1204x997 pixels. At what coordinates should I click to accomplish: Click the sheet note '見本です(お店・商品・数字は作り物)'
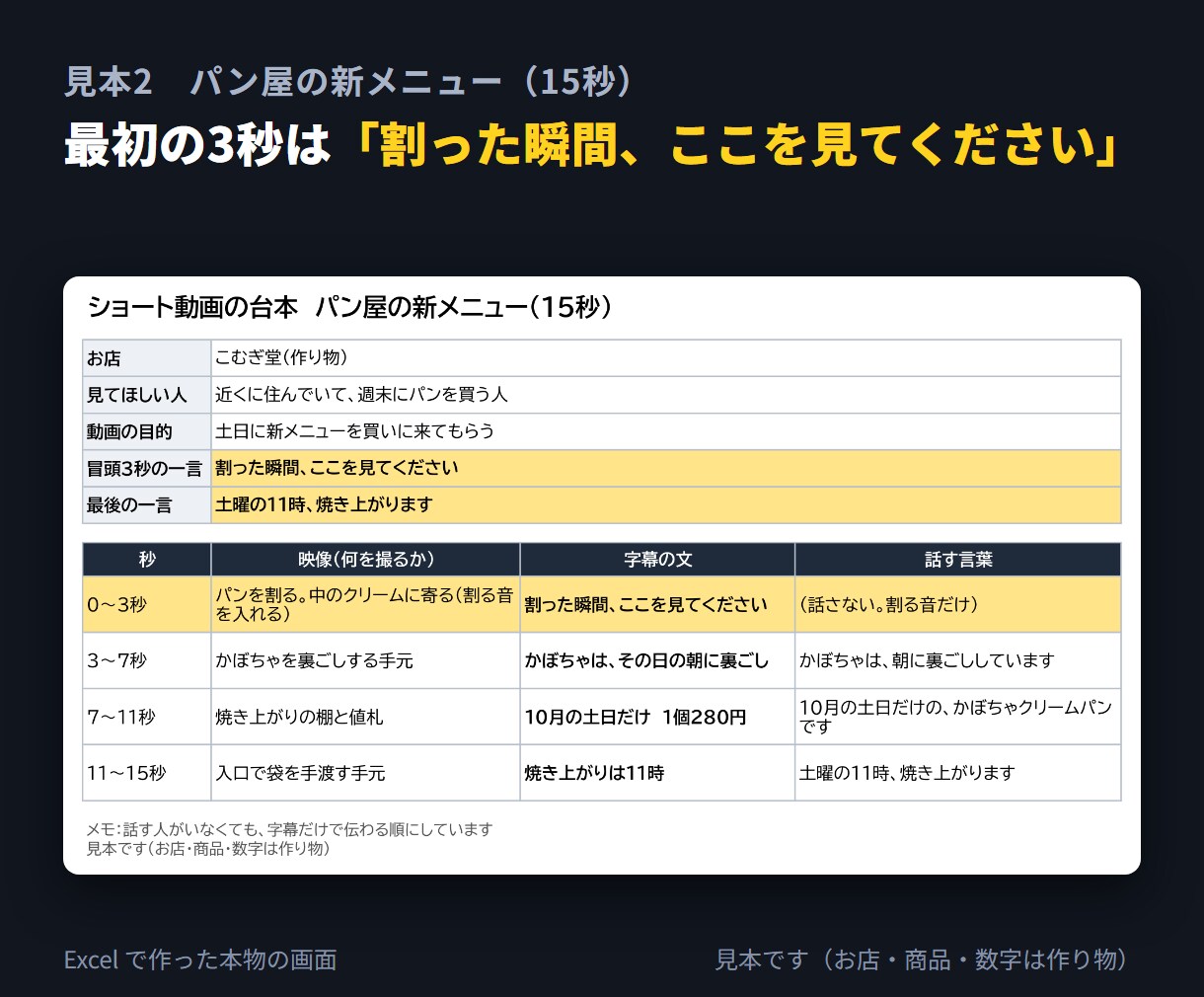(208, 848)
